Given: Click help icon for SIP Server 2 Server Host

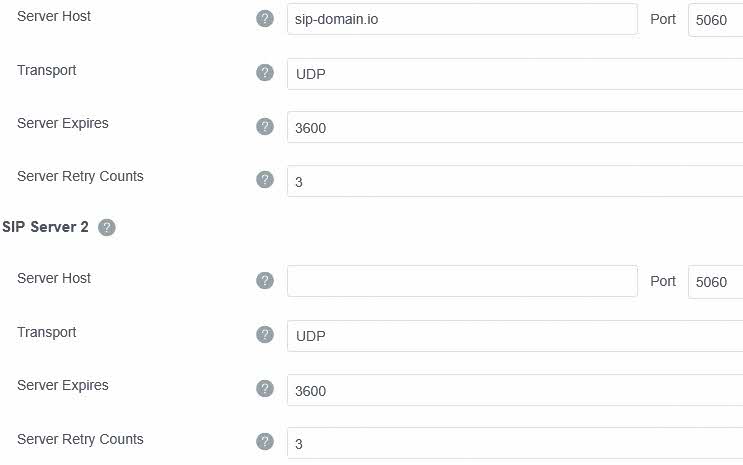Looking at the screenshot, I should coord(265,281).
